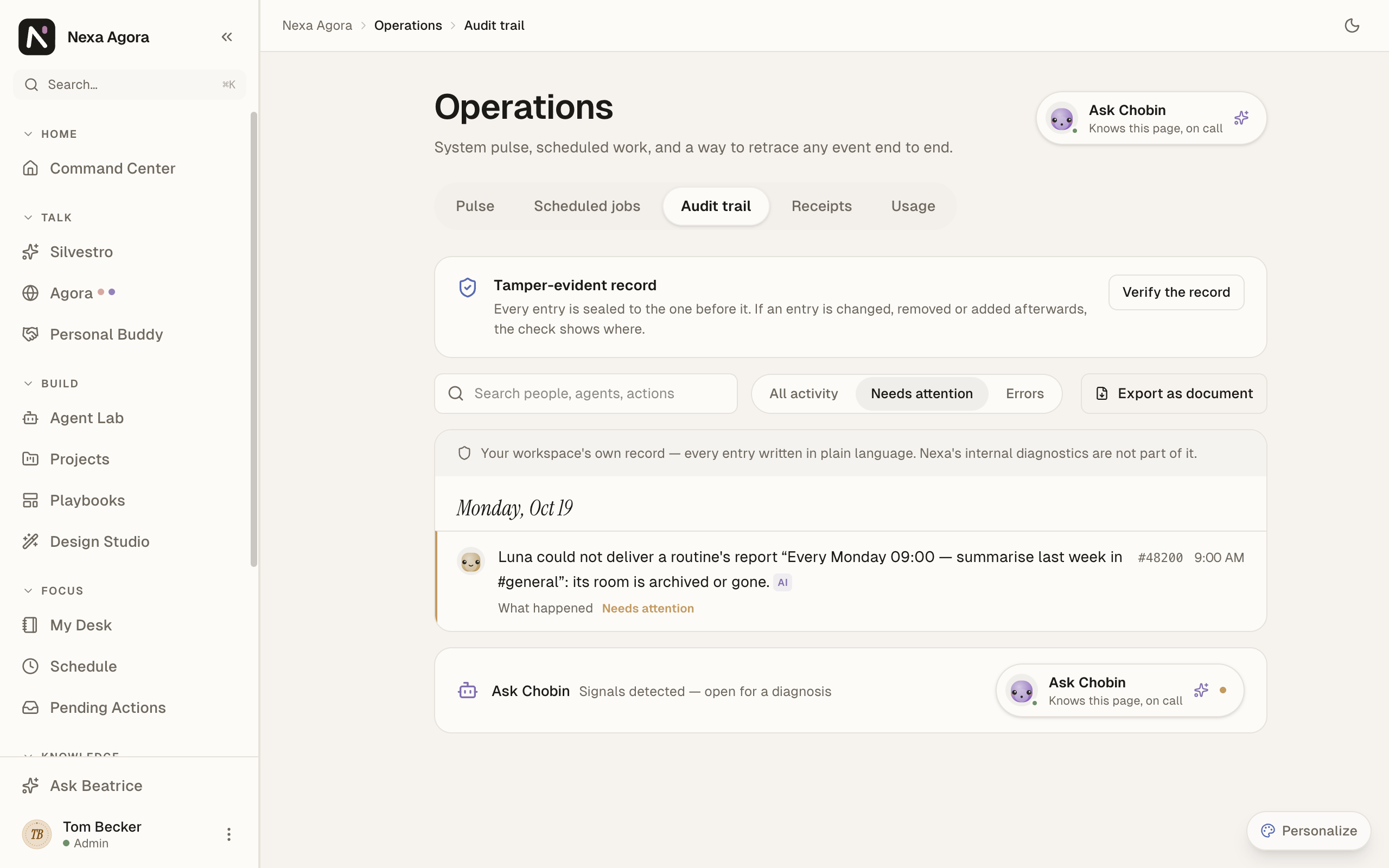Image resolution: width=1389 pixels, height=868 pixels.
Task: Select the Needs attention filter
Action: click(921, 394)
